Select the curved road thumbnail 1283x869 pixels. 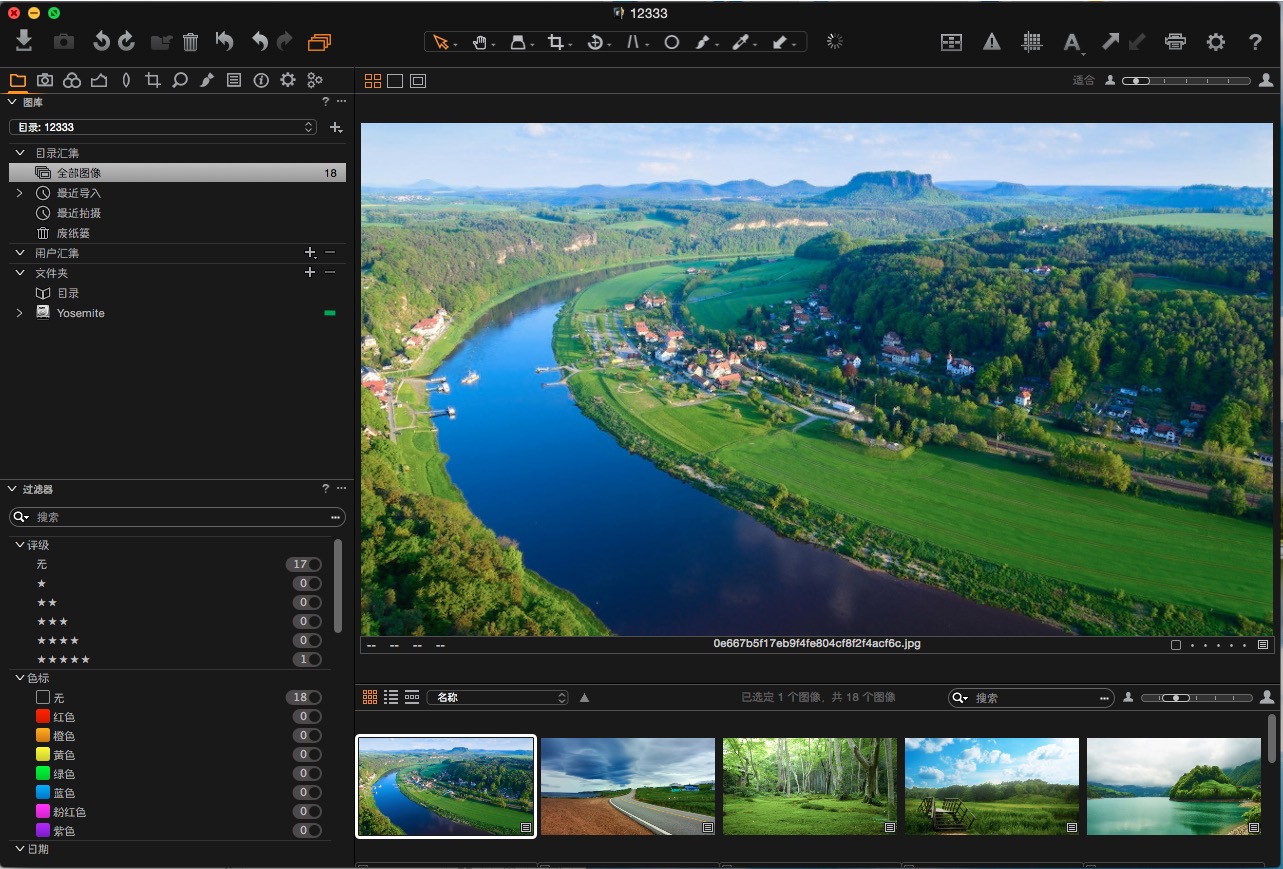pyautogui.click(x=627, y=786)
